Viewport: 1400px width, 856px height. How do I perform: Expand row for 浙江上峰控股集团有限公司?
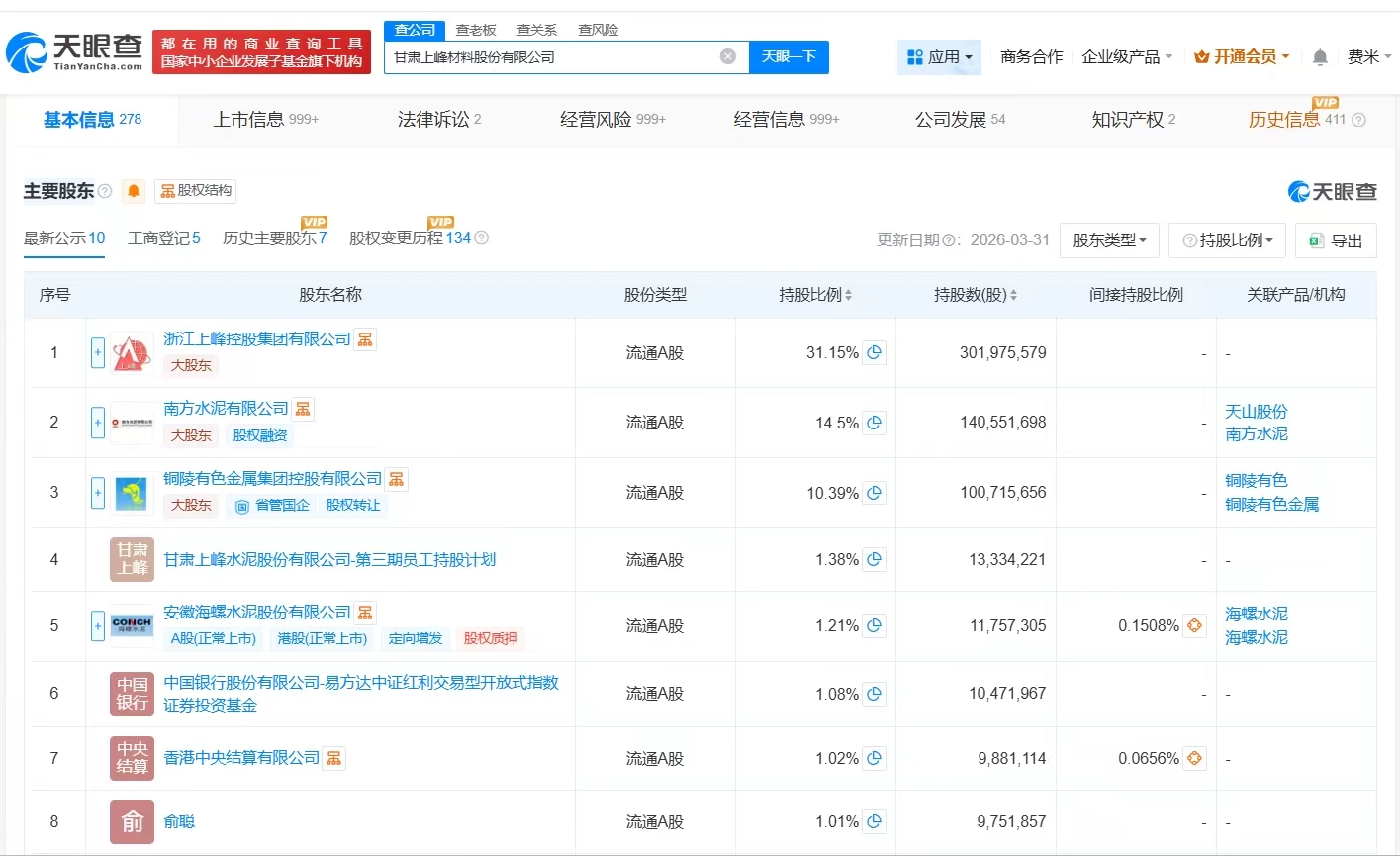pyautogui.click(x=98, y=352)
